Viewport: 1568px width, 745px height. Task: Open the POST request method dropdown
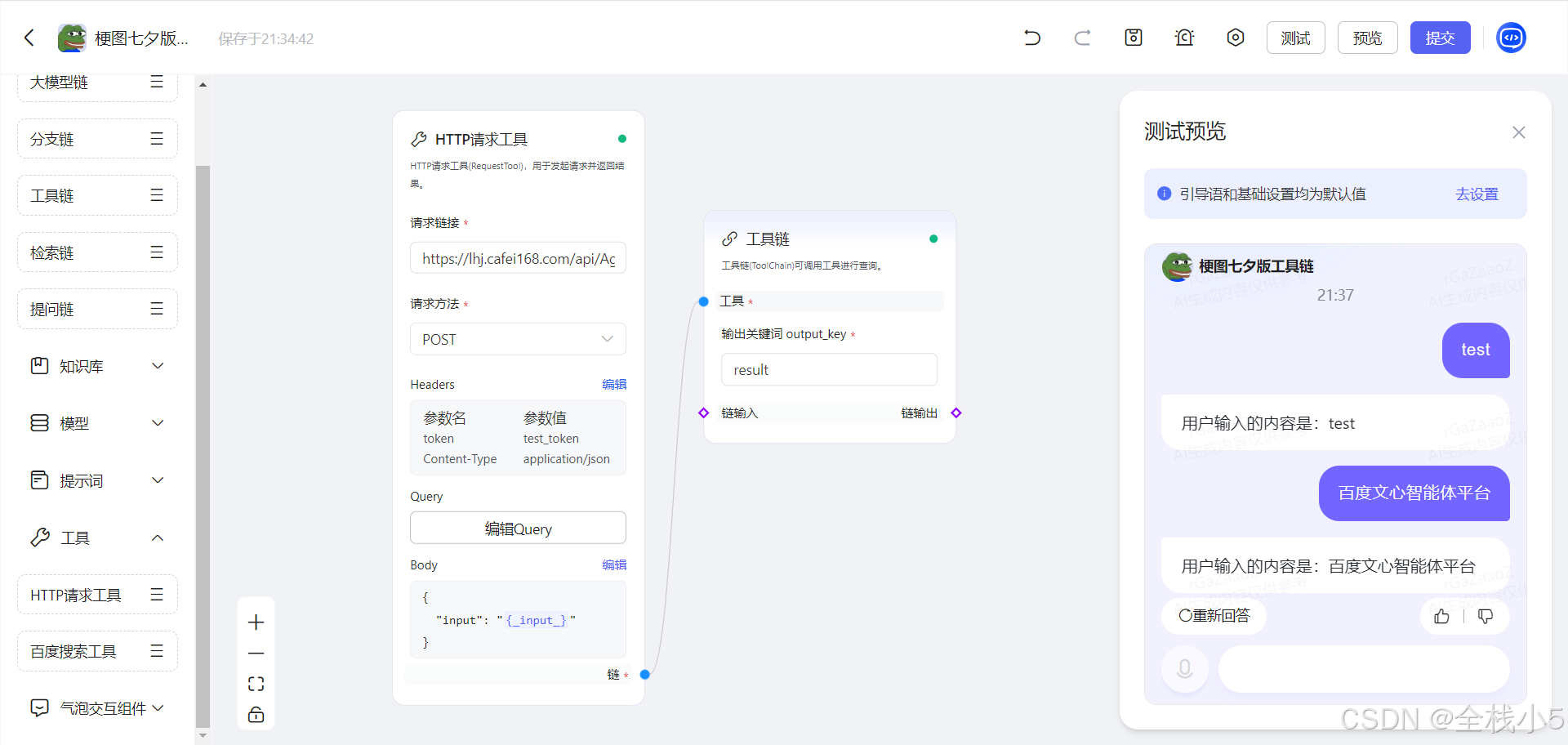pyautogui.click(x=518, y=339)
